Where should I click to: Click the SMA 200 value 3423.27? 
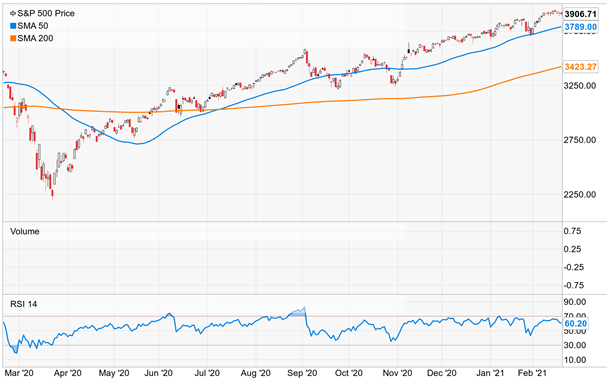point(580,67)
